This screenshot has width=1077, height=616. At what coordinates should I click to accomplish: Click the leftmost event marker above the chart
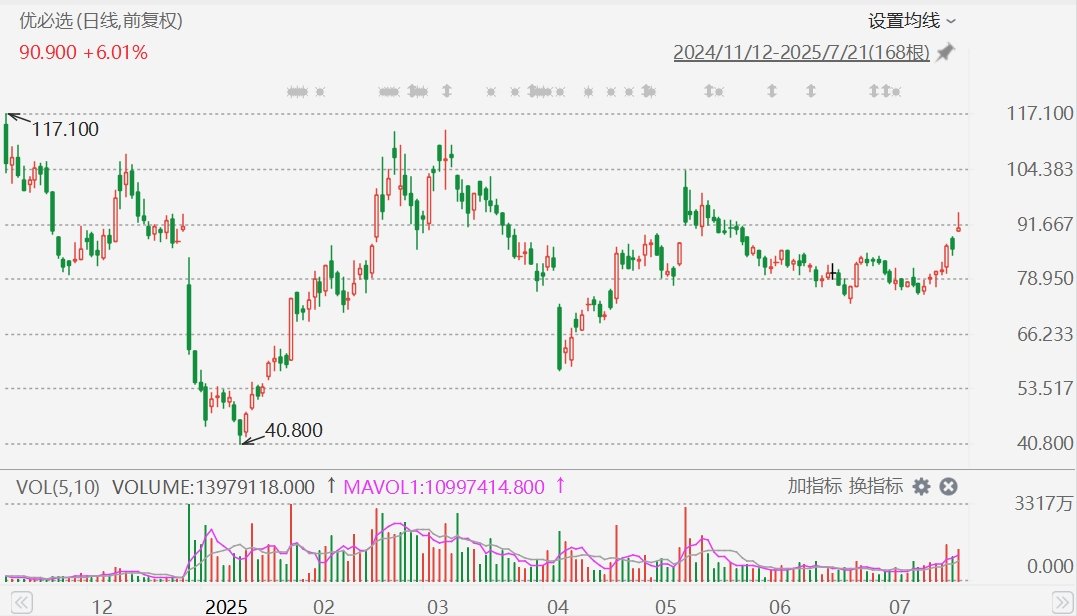click(x=296, y=92)
